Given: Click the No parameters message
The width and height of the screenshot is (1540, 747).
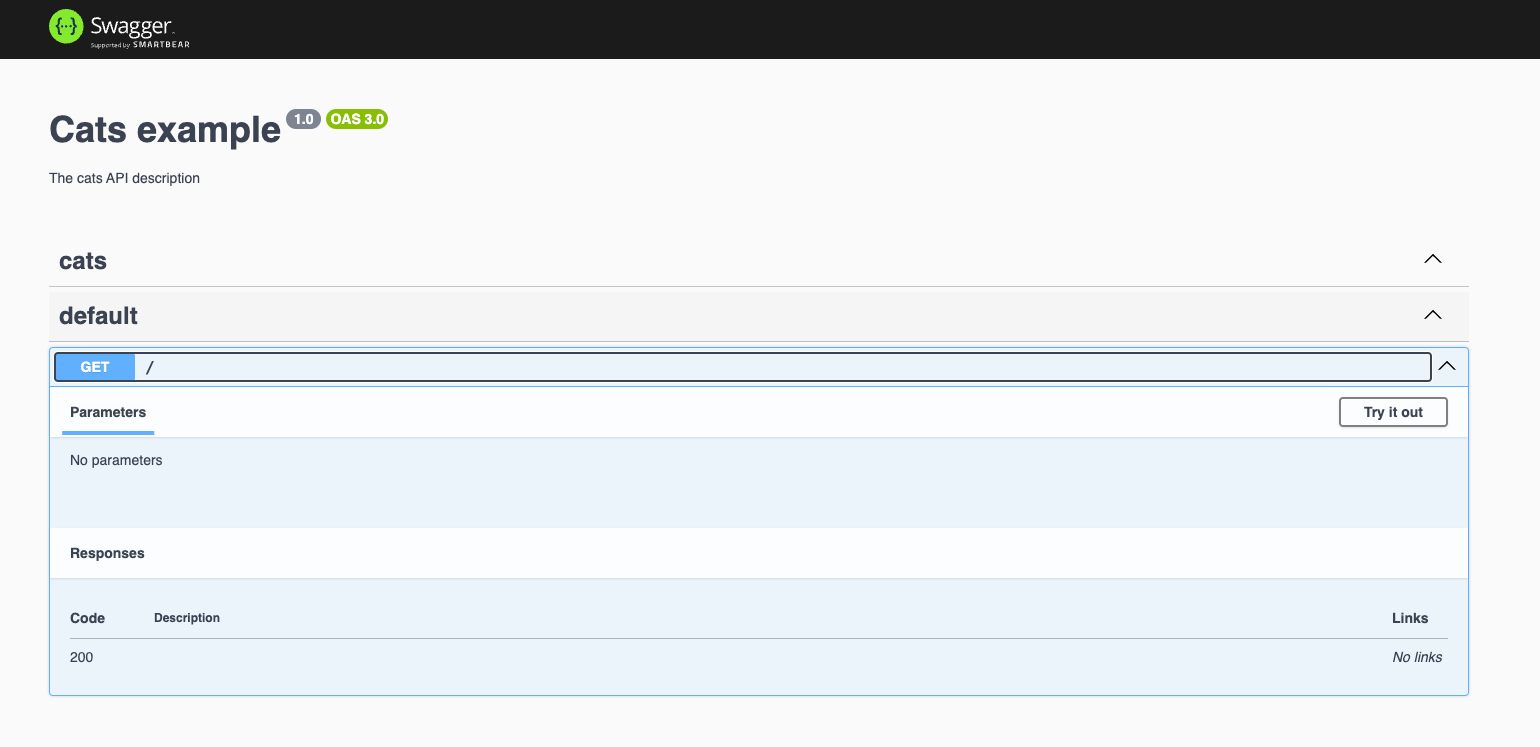Looking at the screenshot, I should 116,460.
